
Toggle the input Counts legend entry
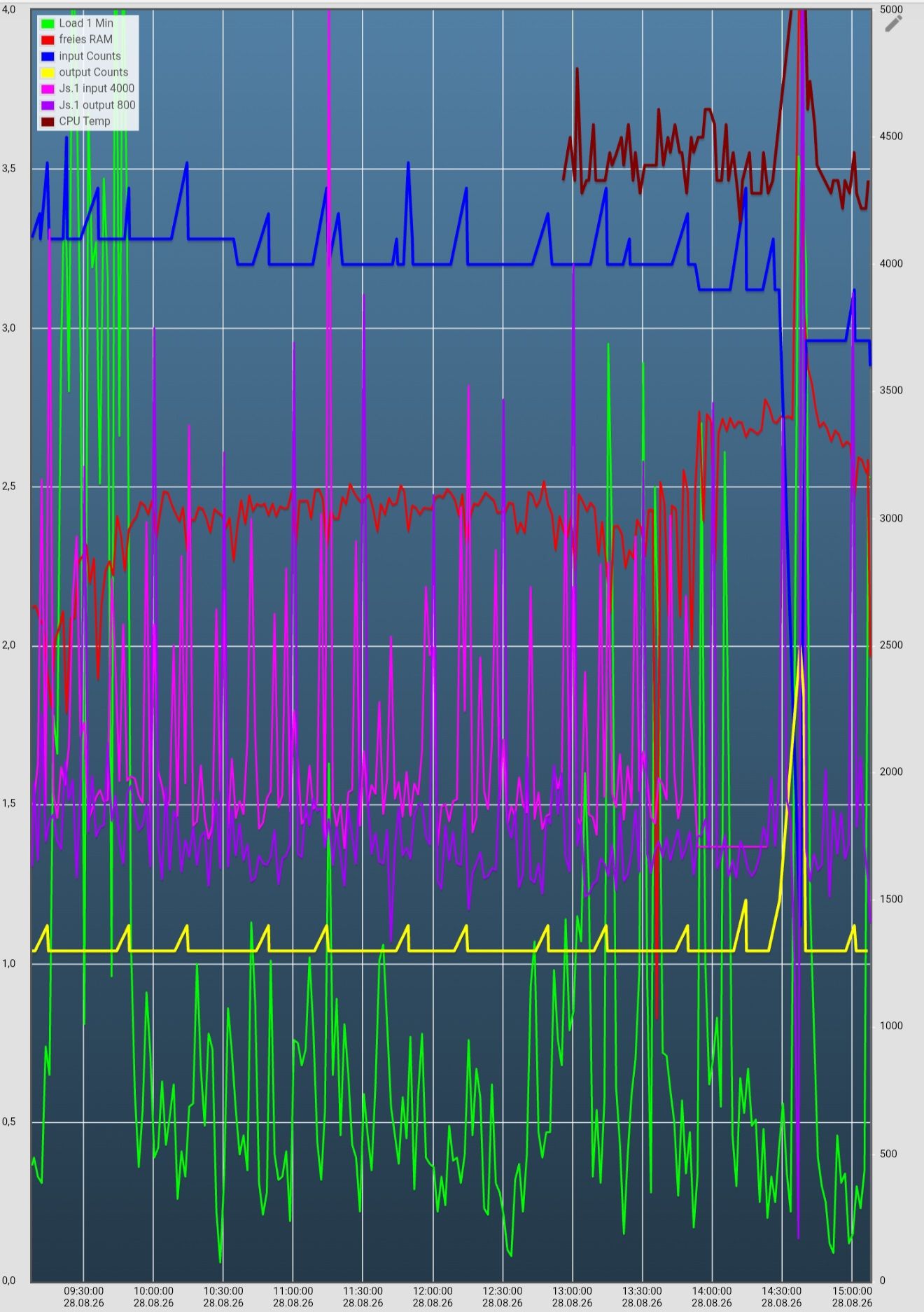click(x=81, y=56)
